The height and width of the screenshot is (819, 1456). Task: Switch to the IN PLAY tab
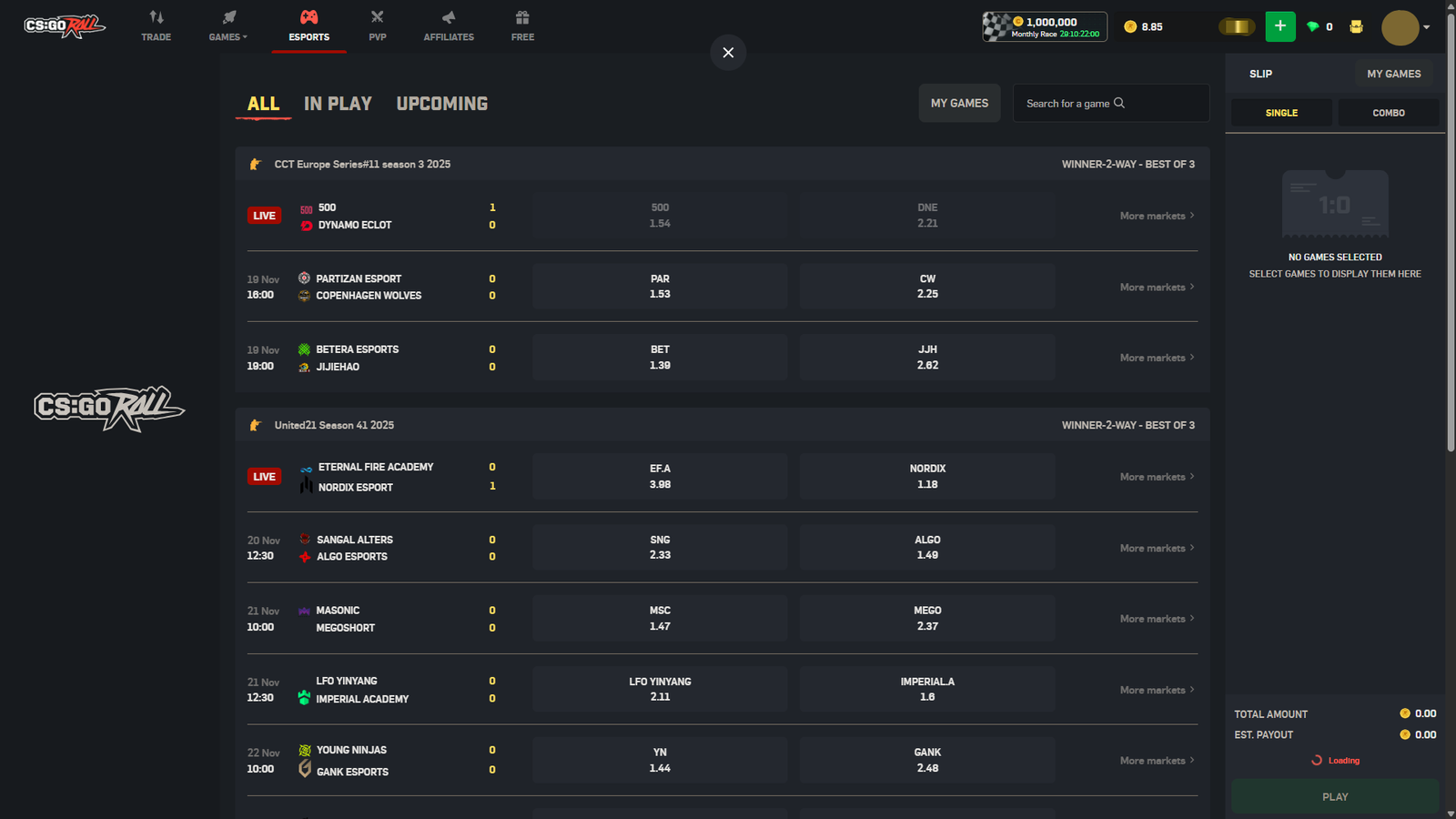(x=337, y=103)
